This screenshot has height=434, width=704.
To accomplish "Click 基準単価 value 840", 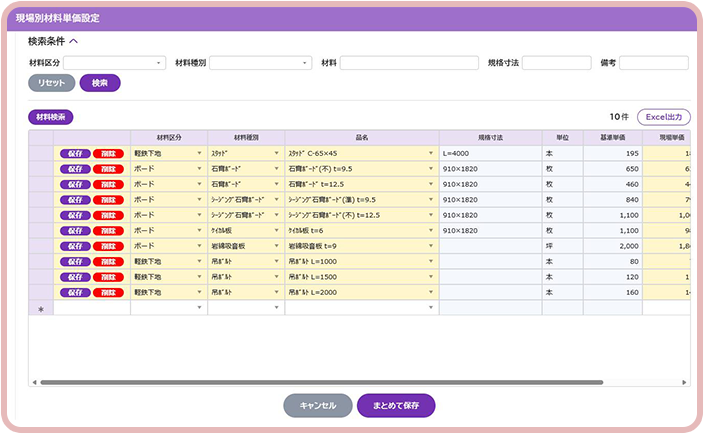I will pyautogui.click(x=613, y=200).
